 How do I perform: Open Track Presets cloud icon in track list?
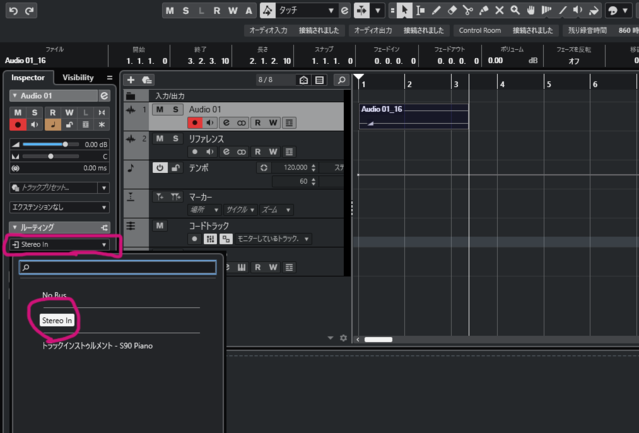tap(147, 80)
